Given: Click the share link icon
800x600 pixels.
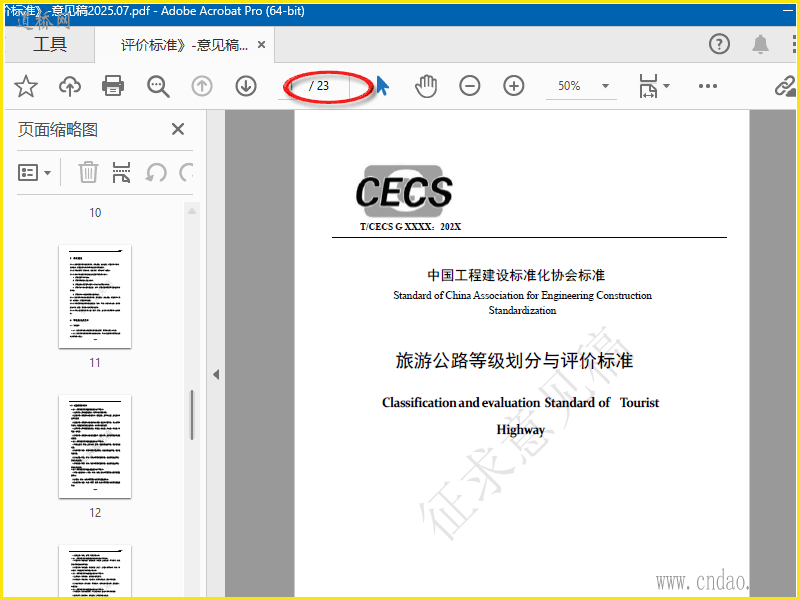Looking at the screenshot, I should tap(785, 86).
